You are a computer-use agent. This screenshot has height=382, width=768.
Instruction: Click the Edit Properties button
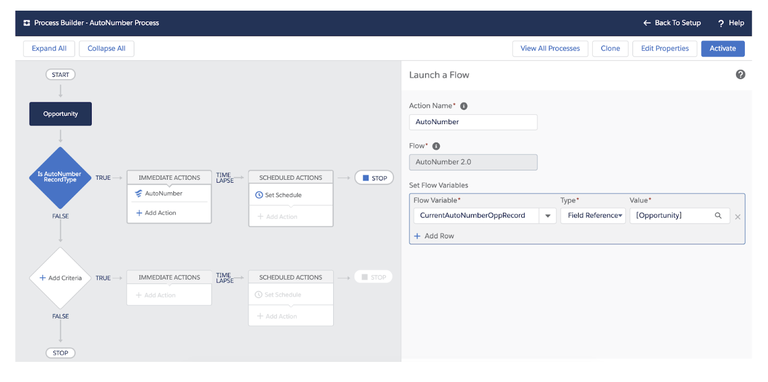click(x=665, y=48)
